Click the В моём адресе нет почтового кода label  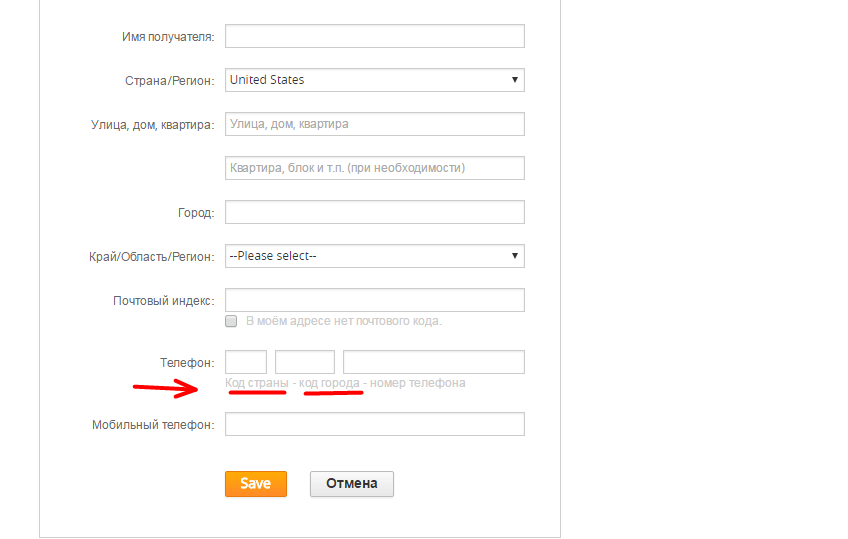pos(344,321)
